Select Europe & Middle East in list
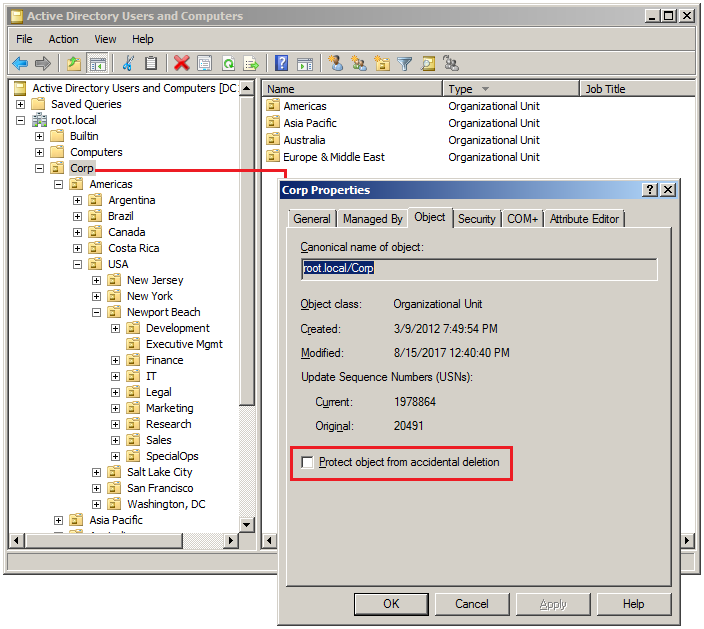 (x=334, y=157)
